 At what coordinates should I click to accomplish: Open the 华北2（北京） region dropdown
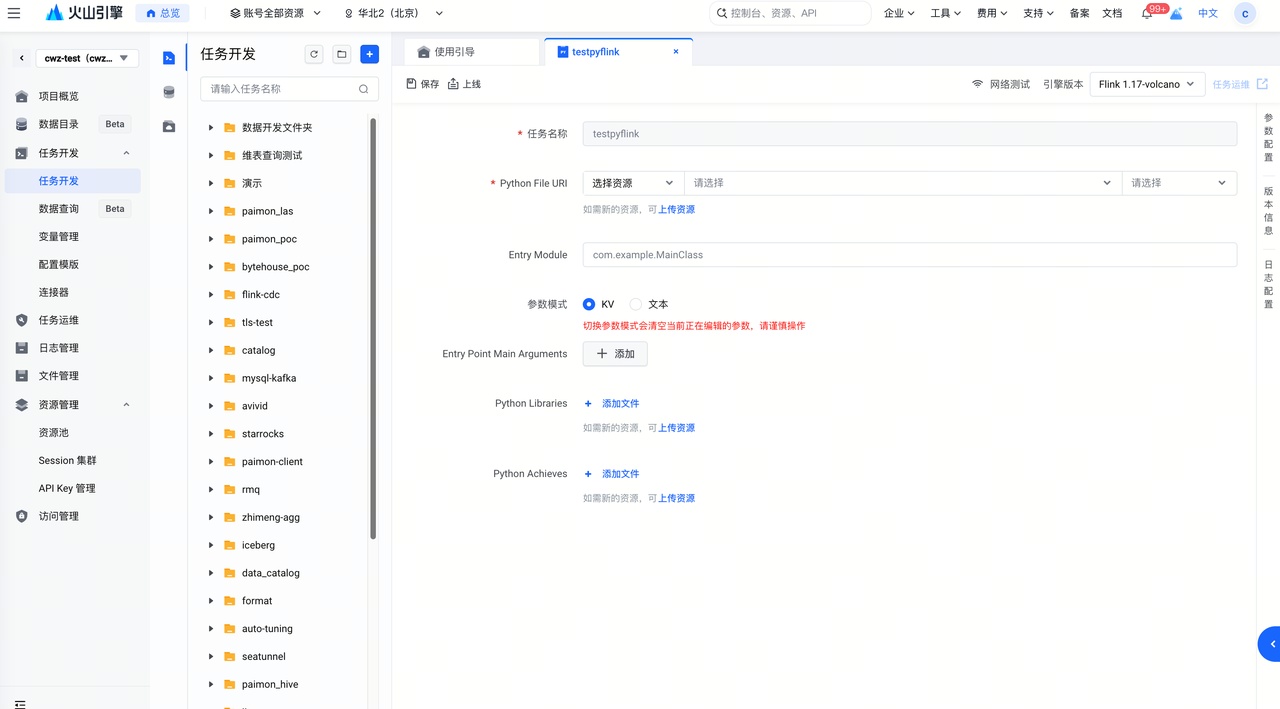[x=394, y=13]
